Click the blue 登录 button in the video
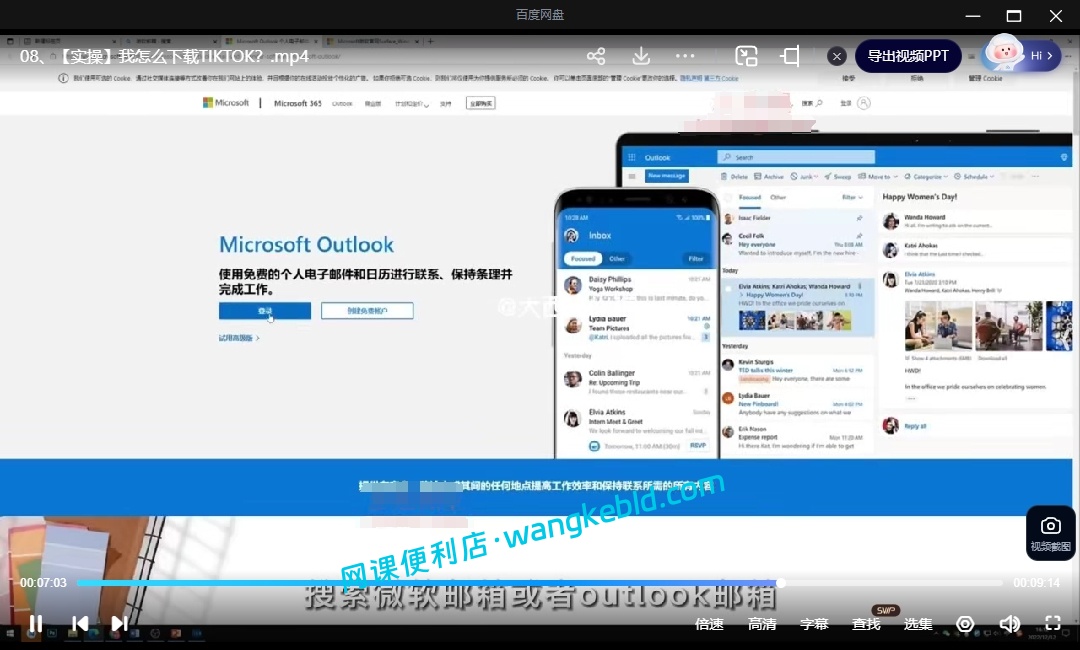1080x650 pixels. [x=264, y=311]
